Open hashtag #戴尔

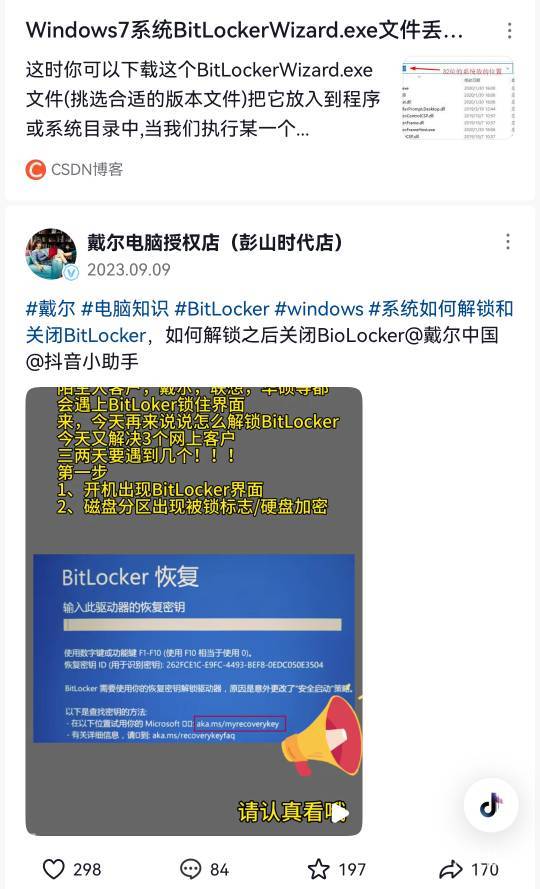[50, 308]
